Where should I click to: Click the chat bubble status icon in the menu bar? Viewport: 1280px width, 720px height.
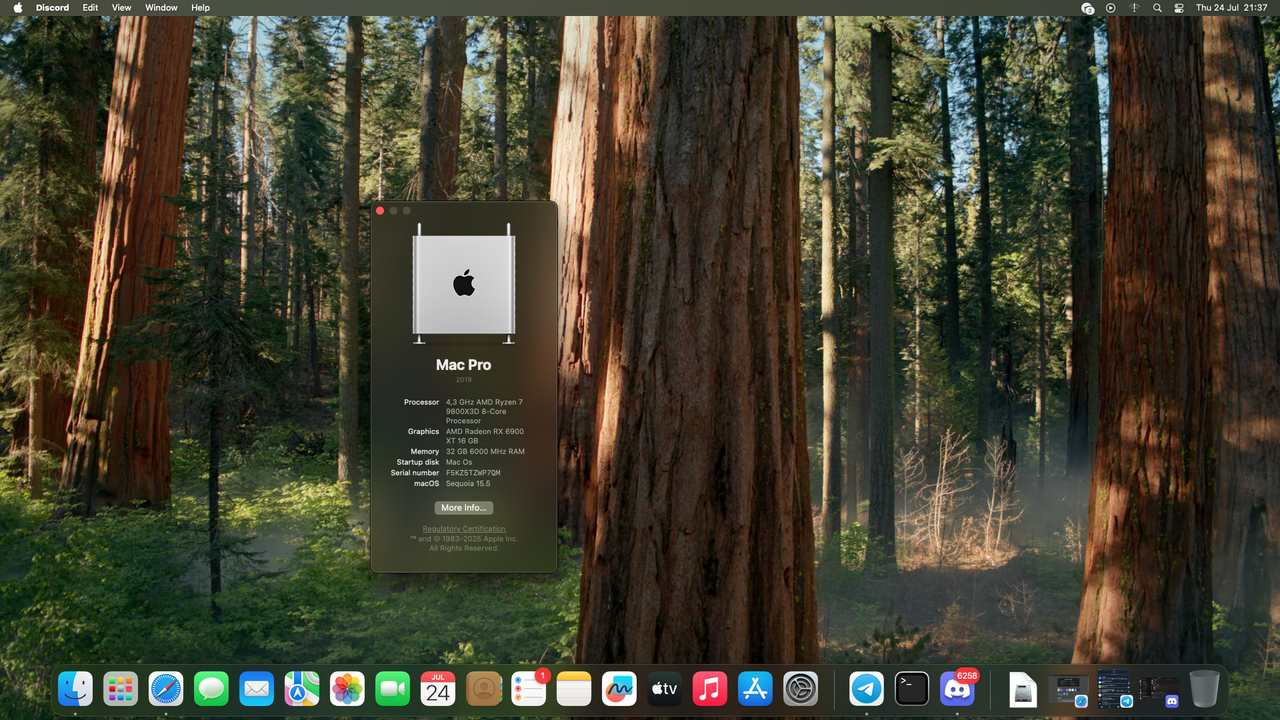point(1088,7)
